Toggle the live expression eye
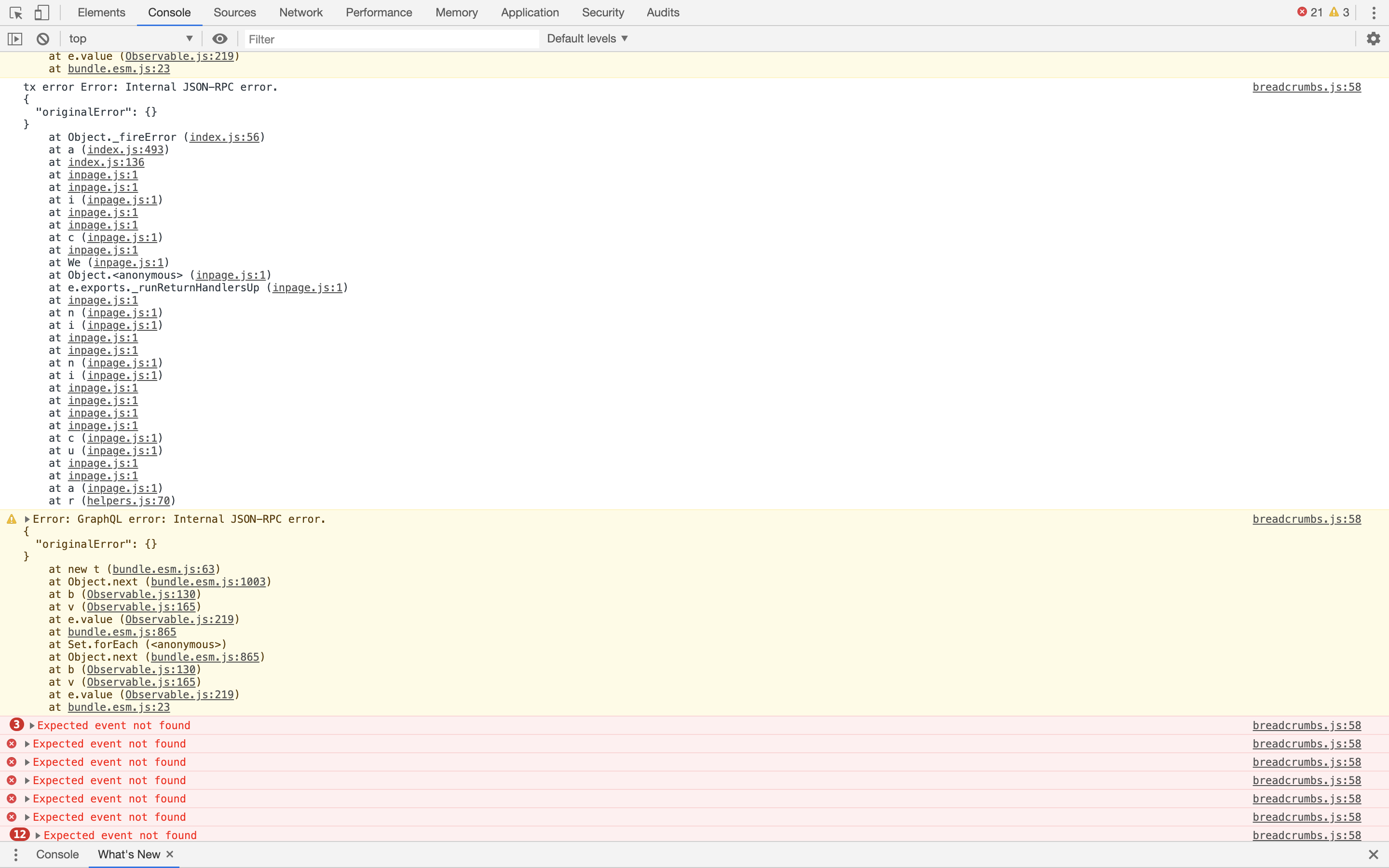 pos(220,39)
